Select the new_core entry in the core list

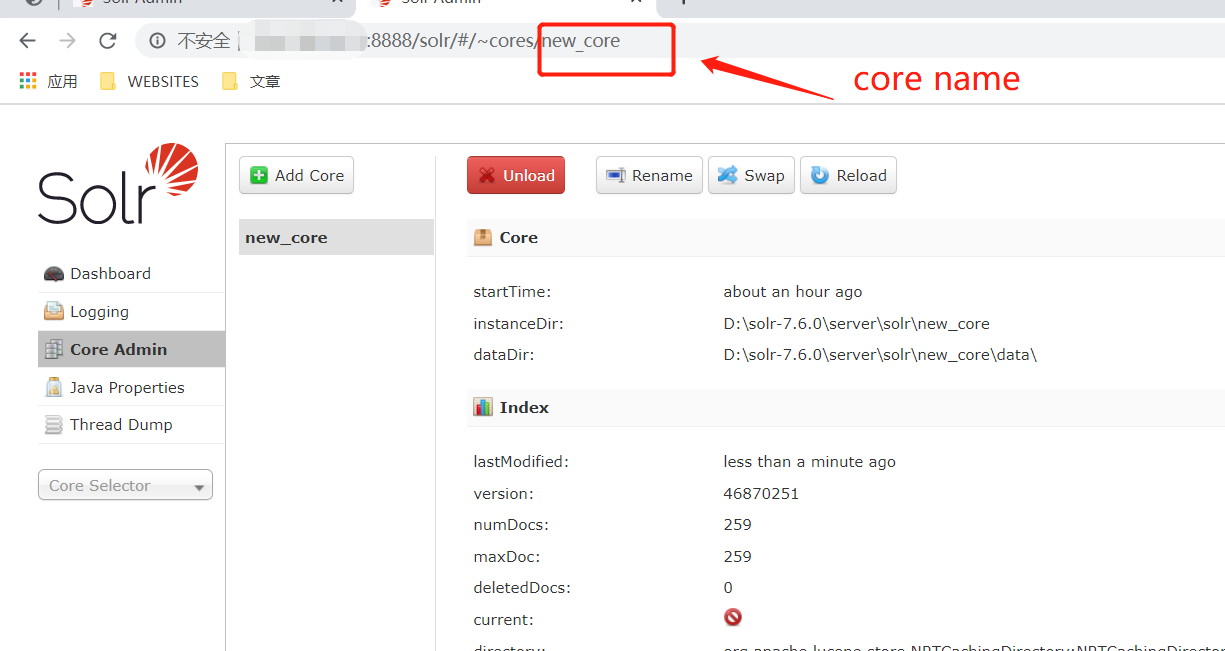point(287,237)
